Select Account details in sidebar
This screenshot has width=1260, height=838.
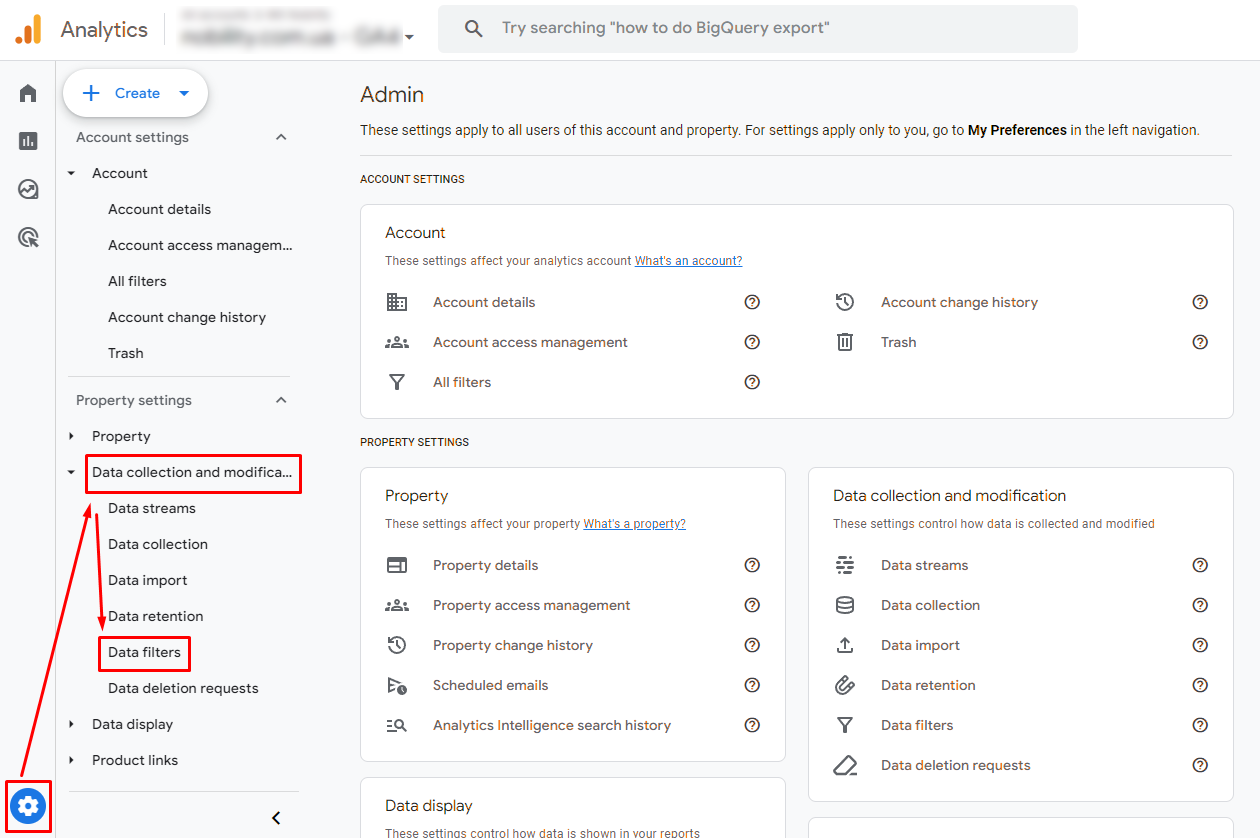160,209
